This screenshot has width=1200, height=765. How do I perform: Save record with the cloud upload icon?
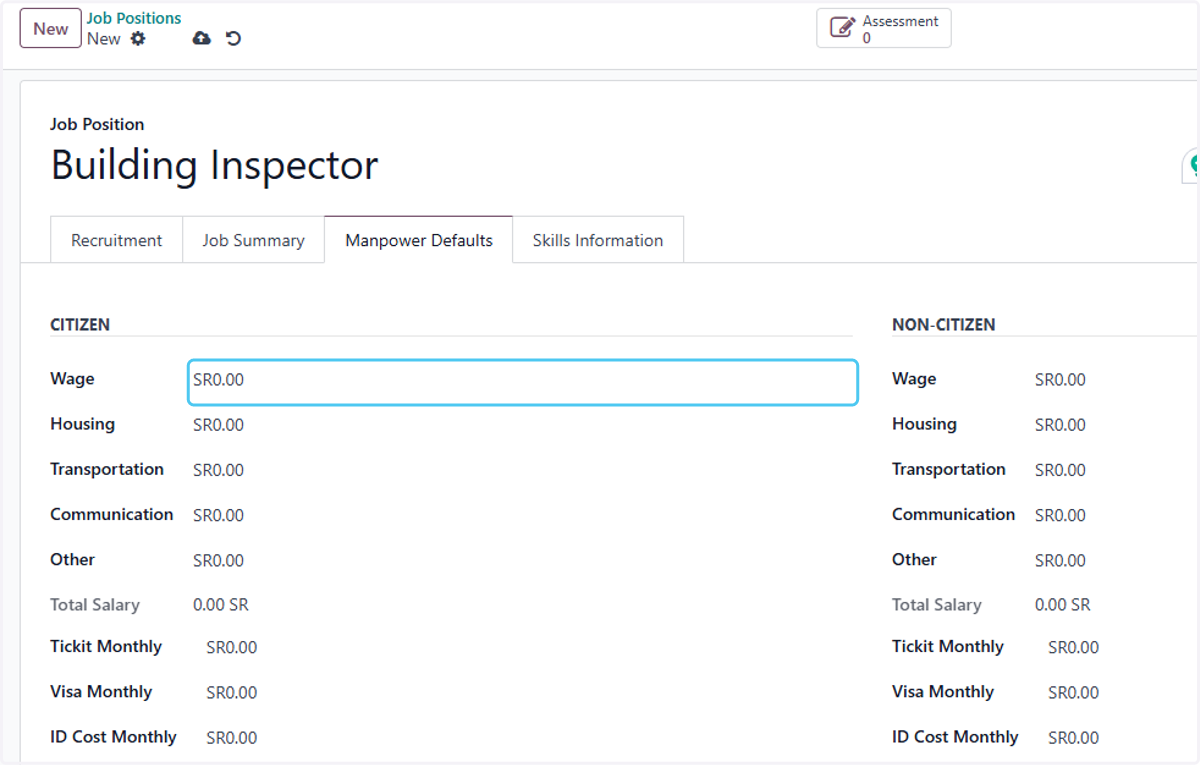[x=201, y=39]
